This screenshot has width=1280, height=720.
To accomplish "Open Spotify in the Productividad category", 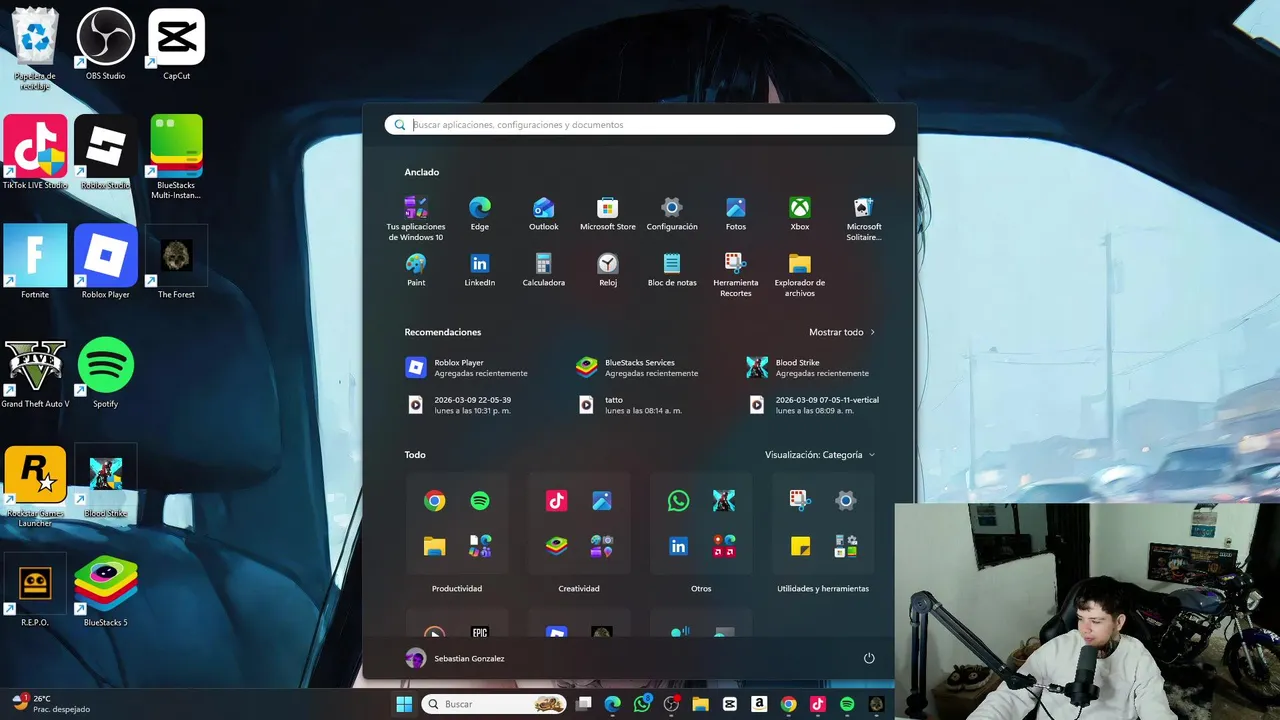I will coord(480,501).
